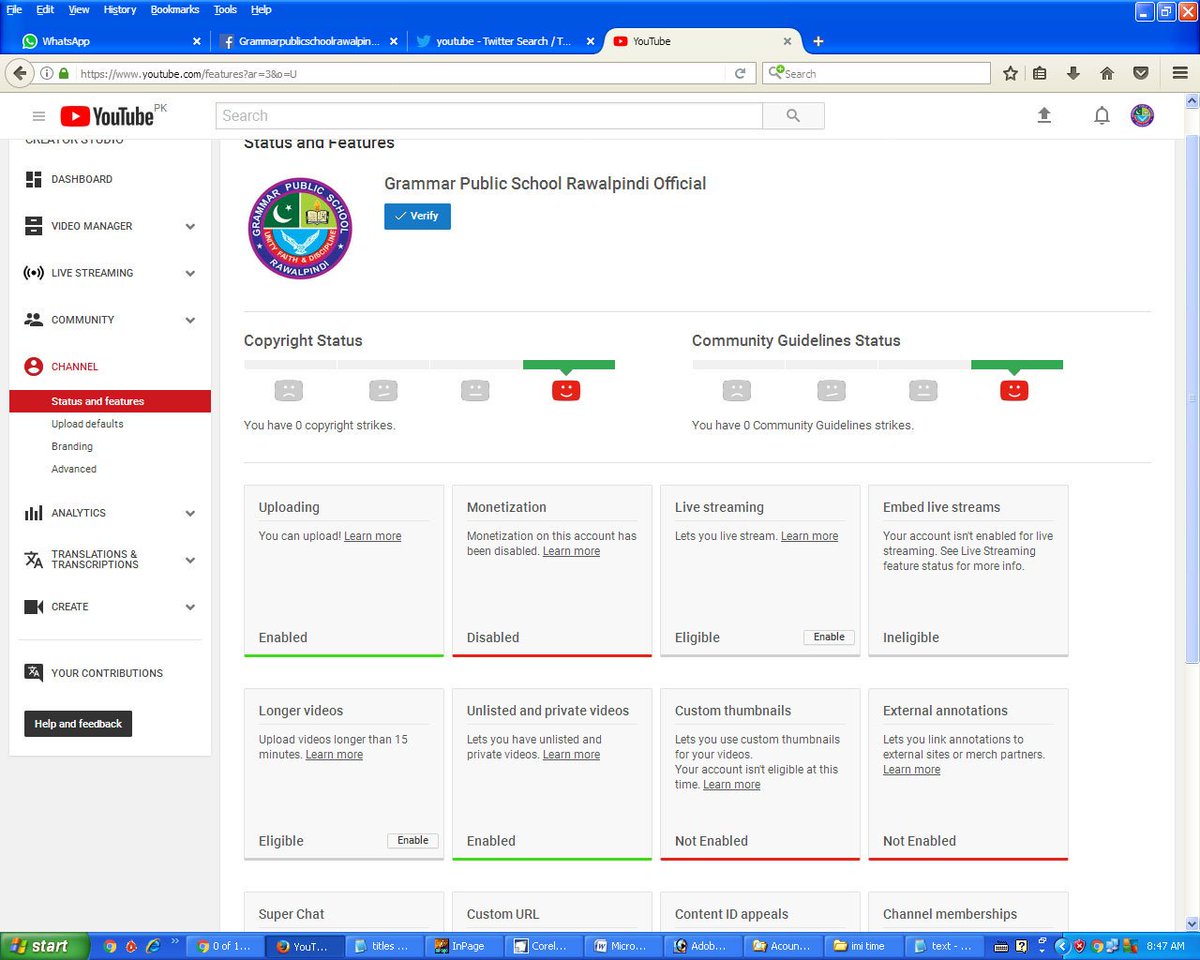
Task: Open the hamburger guide menu beside YouTube logo
Action: click(39, 116)
